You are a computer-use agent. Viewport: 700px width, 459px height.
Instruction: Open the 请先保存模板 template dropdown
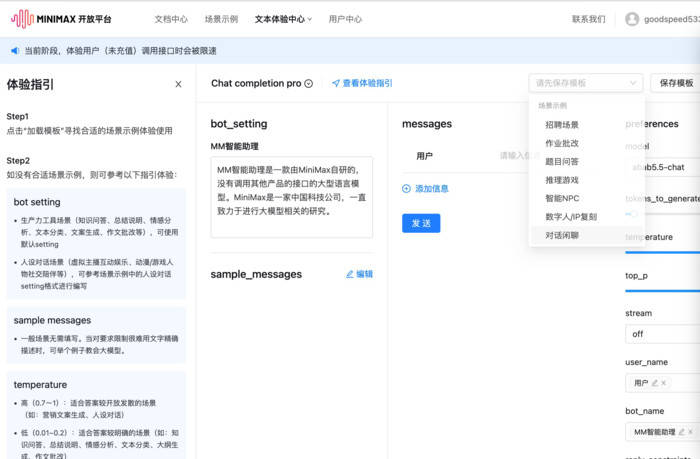tap(586, 83)
